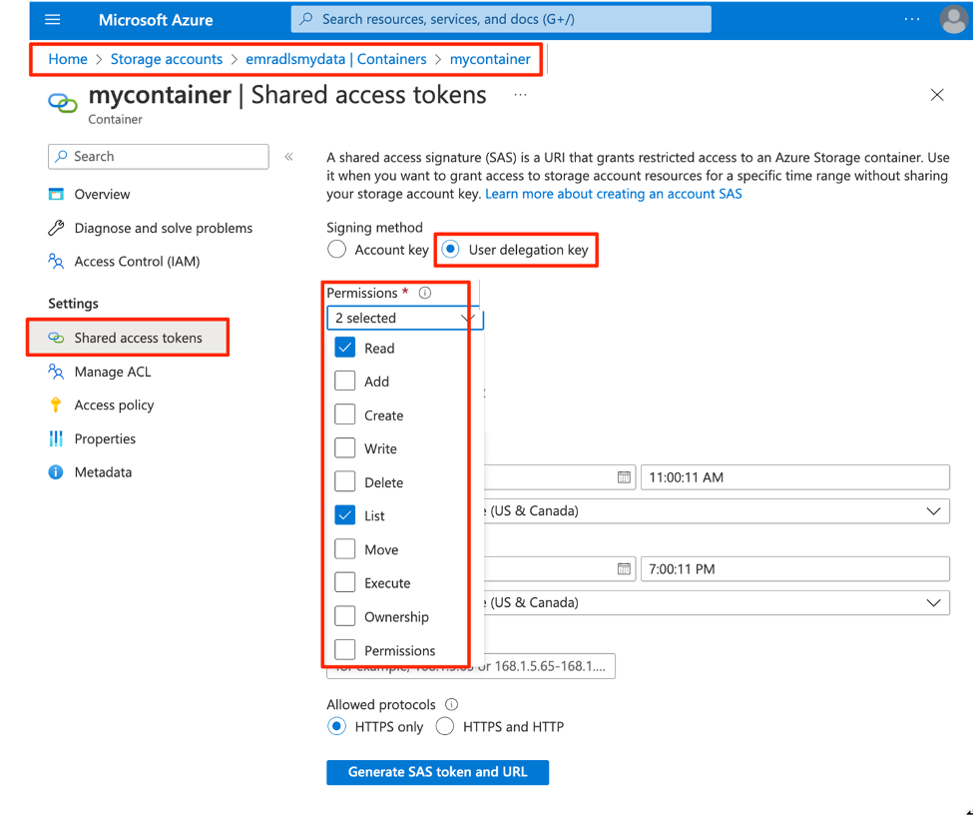Close the Shared access tokens blade
The width and height of the screenshot is (977, 818).
click(x=936, y=95)
